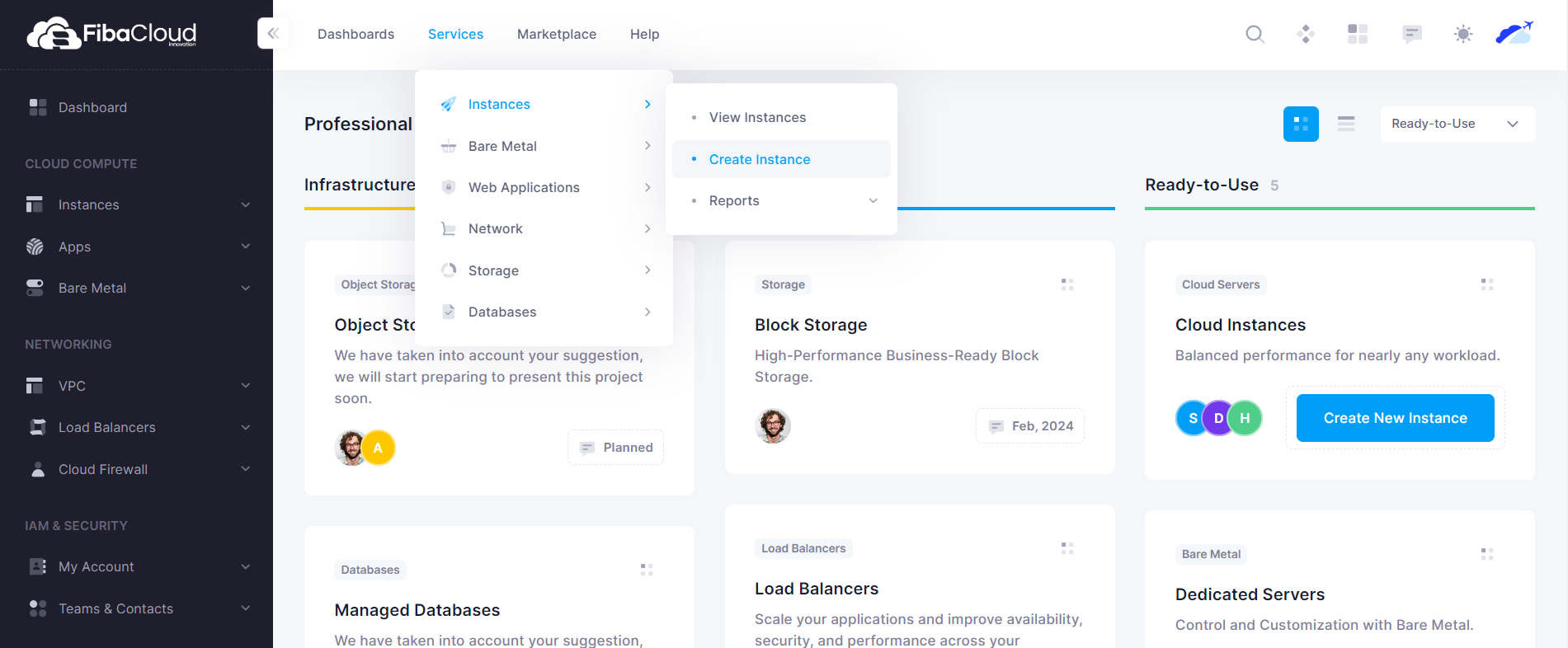This screenshot has height=648, width=1568.
Task: Open the Dedicated Servers card options icon
Action: (x=1487, y=554)
